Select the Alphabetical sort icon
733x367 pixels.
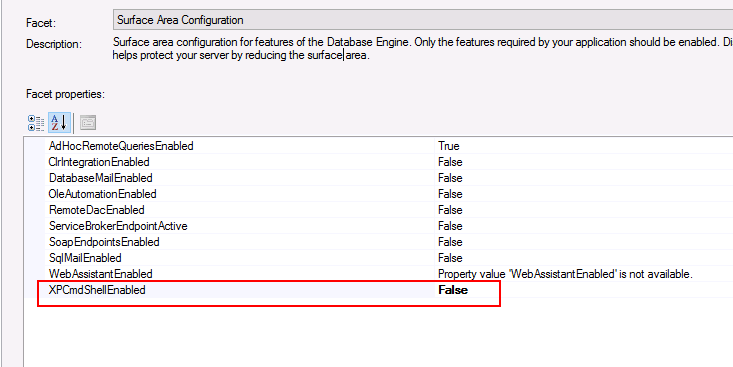59,123
